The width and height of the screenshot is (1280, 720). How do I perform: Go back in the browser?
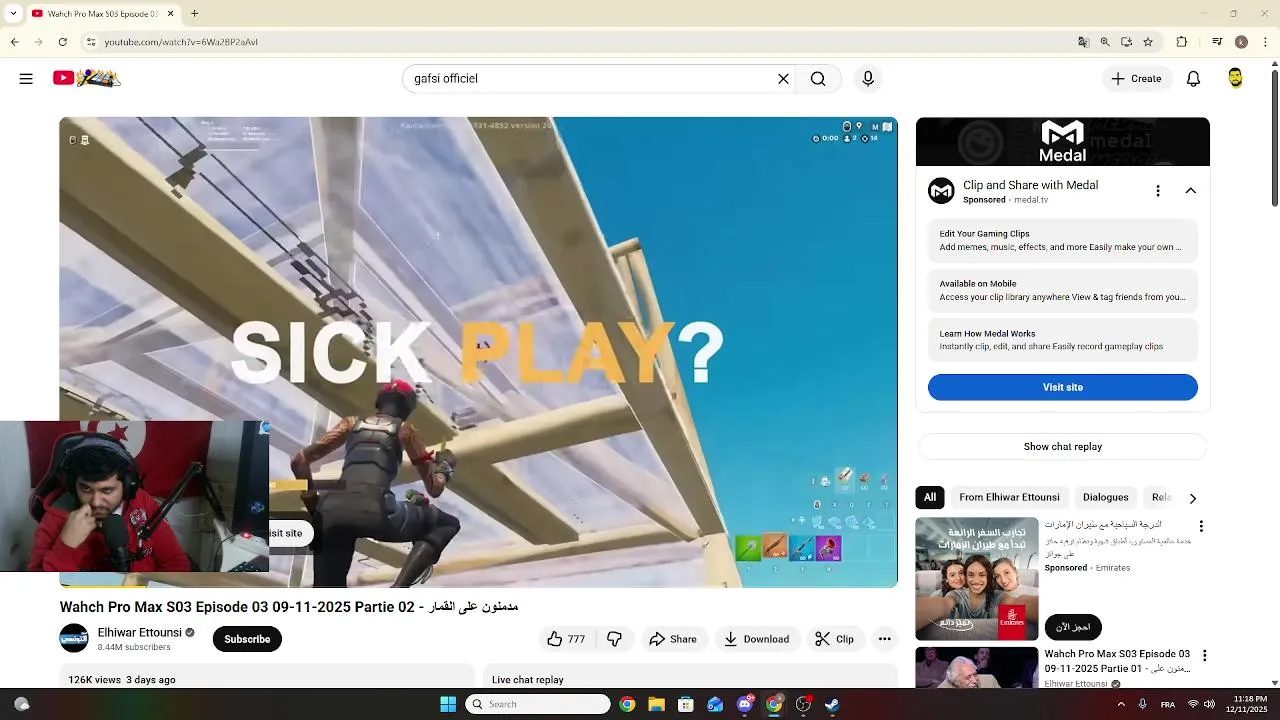(x=14, y=42)
